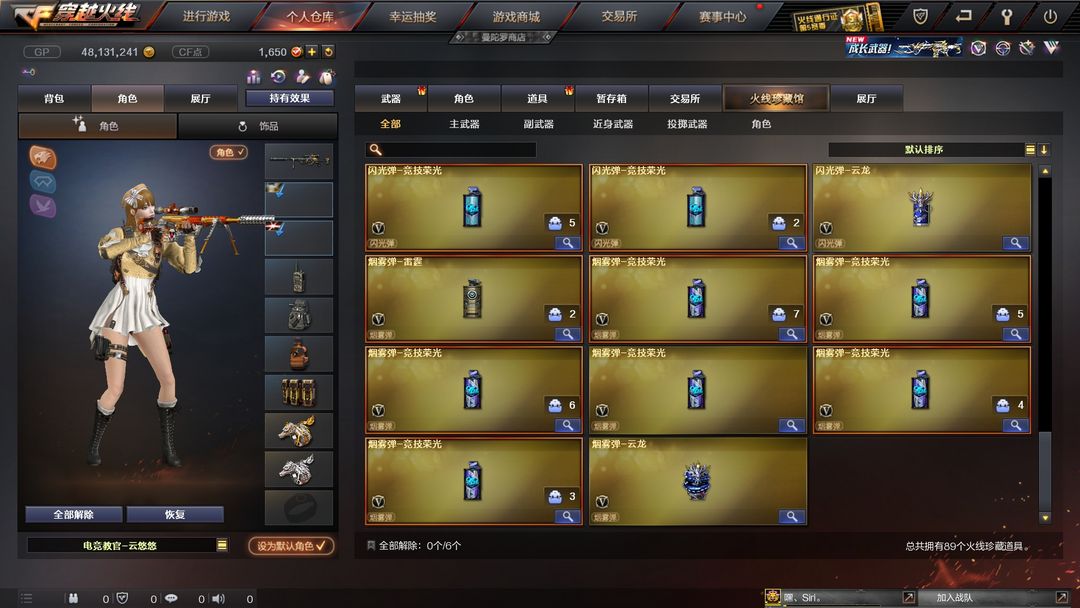1080x608 pixels.
Task: Click the shield icon in top bar
Action: point(920,16)
